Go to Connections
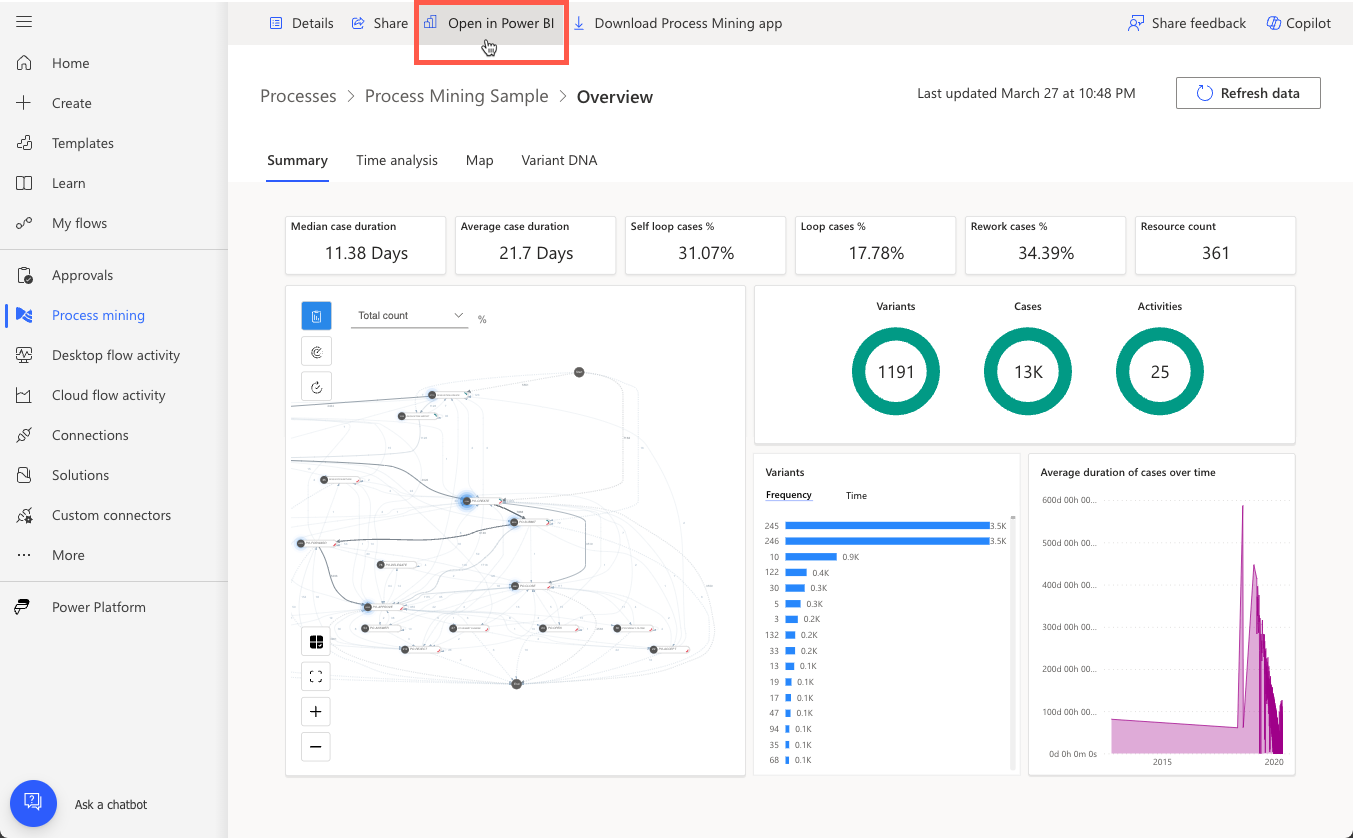 pos(90,435)
